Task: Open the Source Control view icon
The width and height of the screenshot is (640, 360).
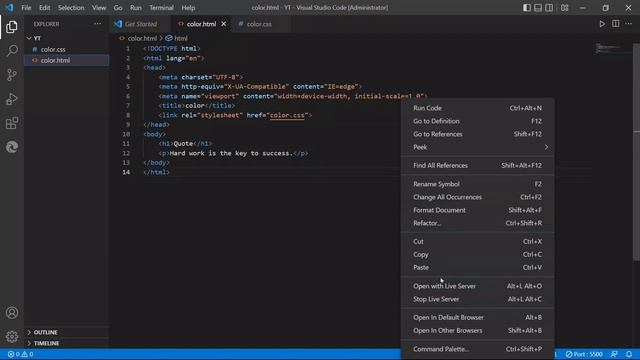Action: 12,75
